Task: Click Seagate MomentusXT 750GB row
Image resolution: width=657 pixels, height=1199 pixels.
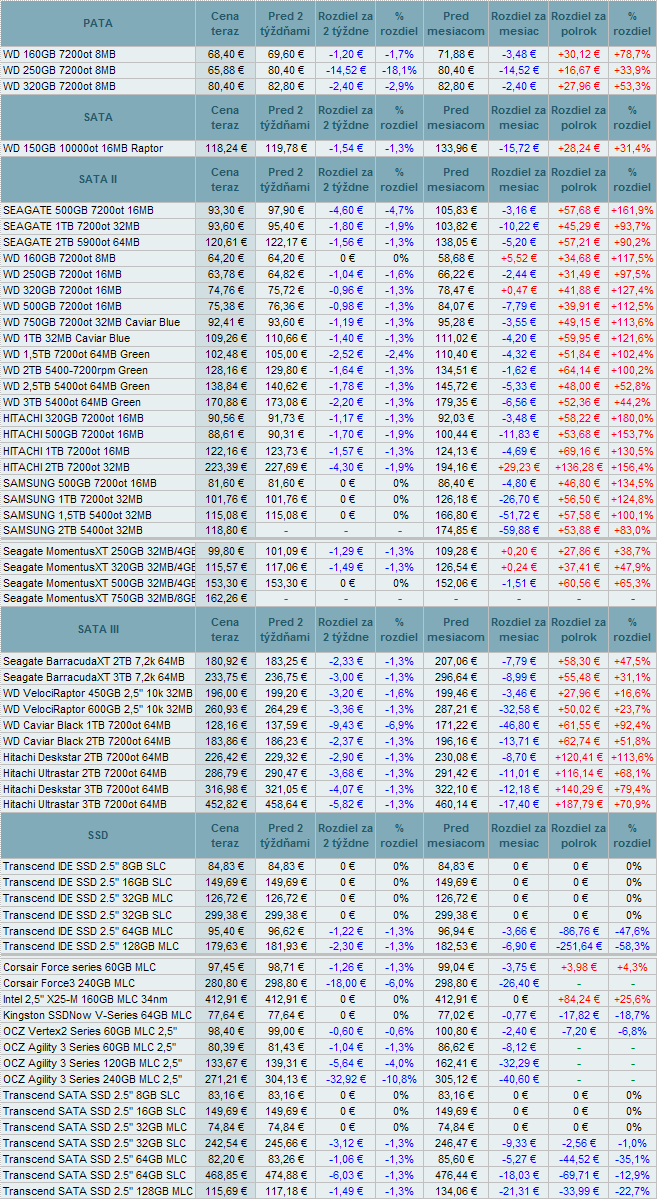Action: coord(328,600)
